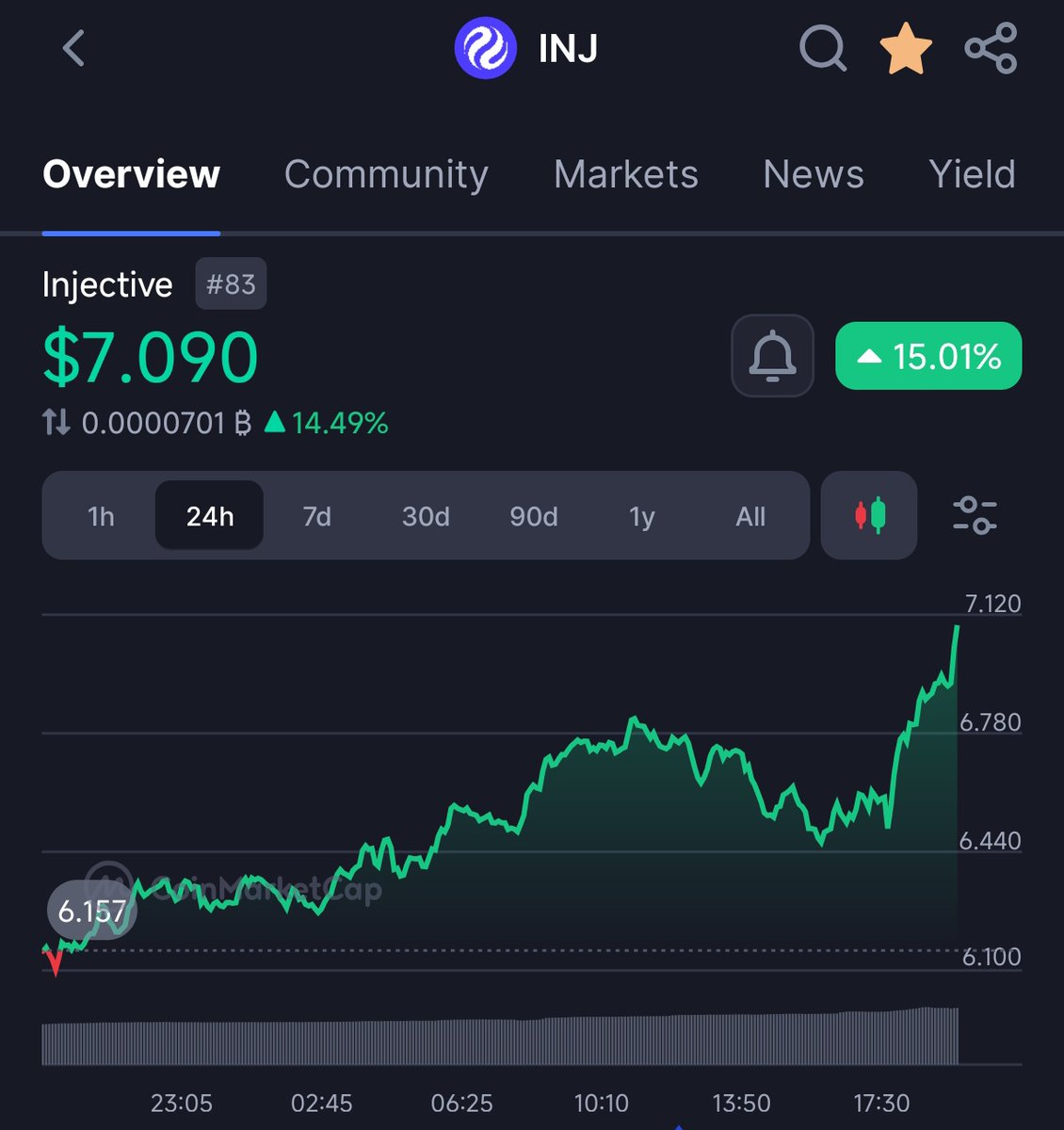Open the price alert bell
Viewport: 1064px width, 1130px height.
click(772, 355)
